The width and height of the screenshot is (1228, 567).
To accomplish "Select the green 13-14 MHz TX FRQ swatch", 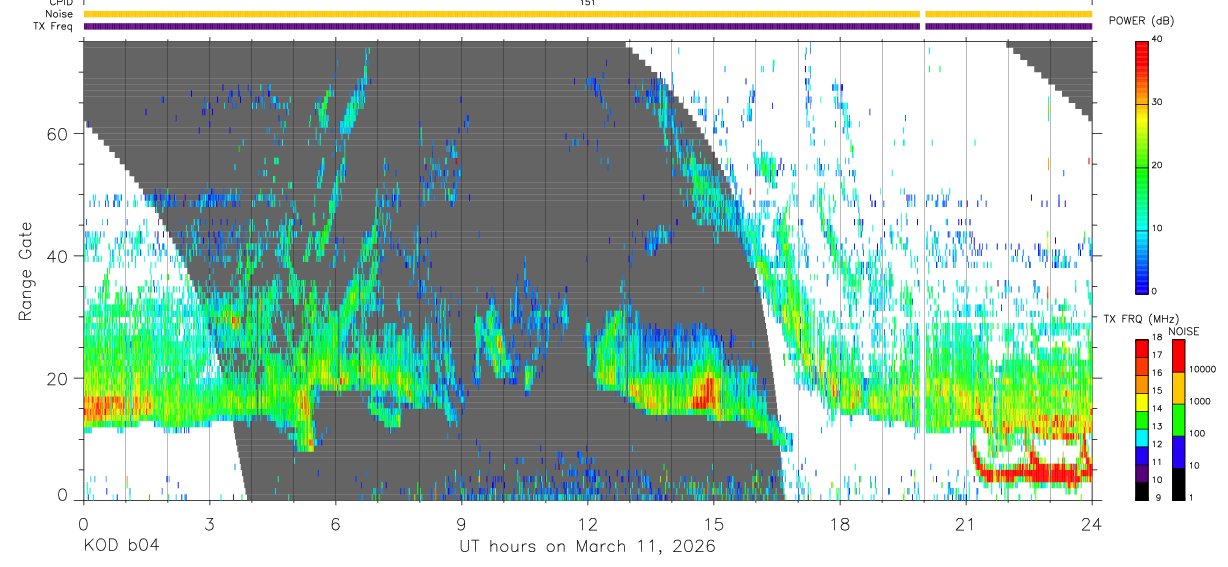I will 1142,420.
